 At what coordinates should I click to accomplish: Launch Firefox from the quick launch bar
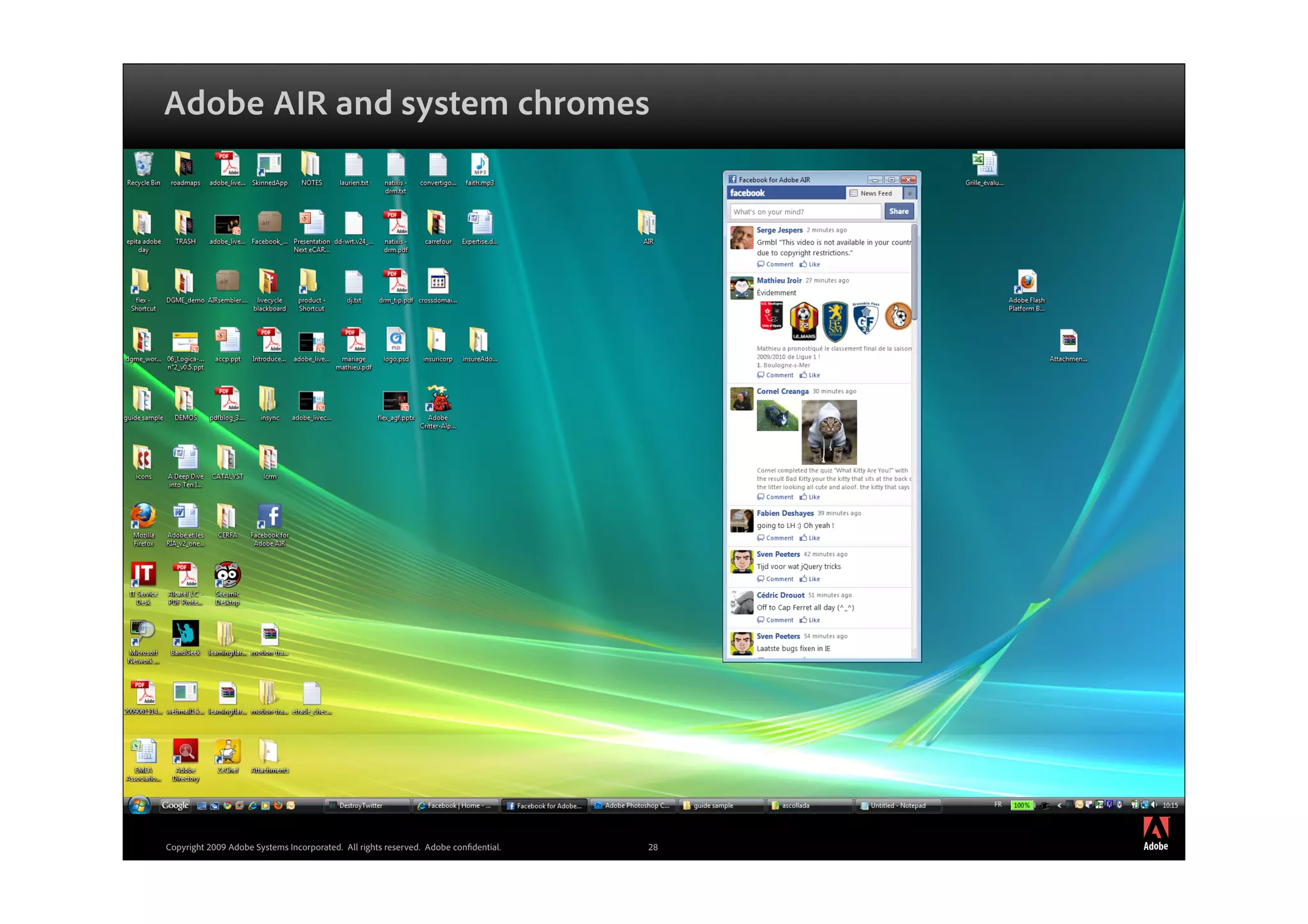[x=278, y=805]
